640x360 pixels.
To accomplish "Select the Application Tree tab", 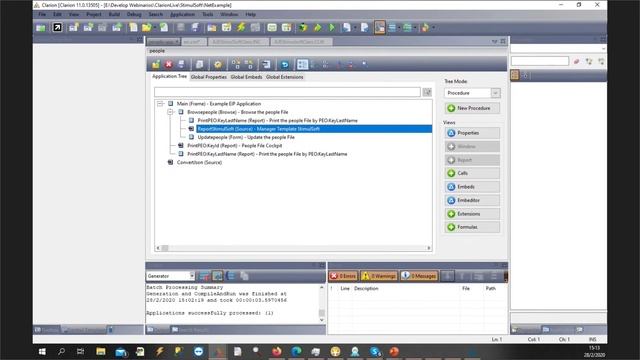I will point(169,76).
